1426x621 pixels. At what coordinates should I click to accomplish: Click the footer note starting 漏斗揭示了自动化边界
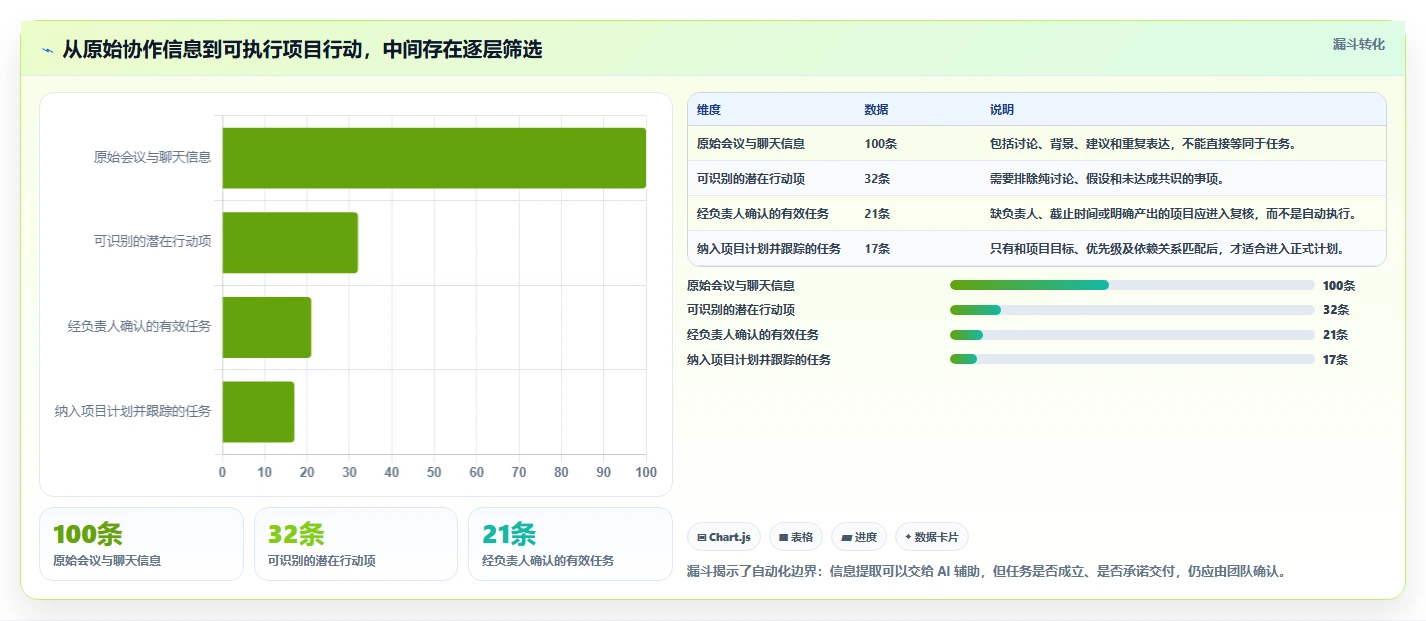coord(987,572)
